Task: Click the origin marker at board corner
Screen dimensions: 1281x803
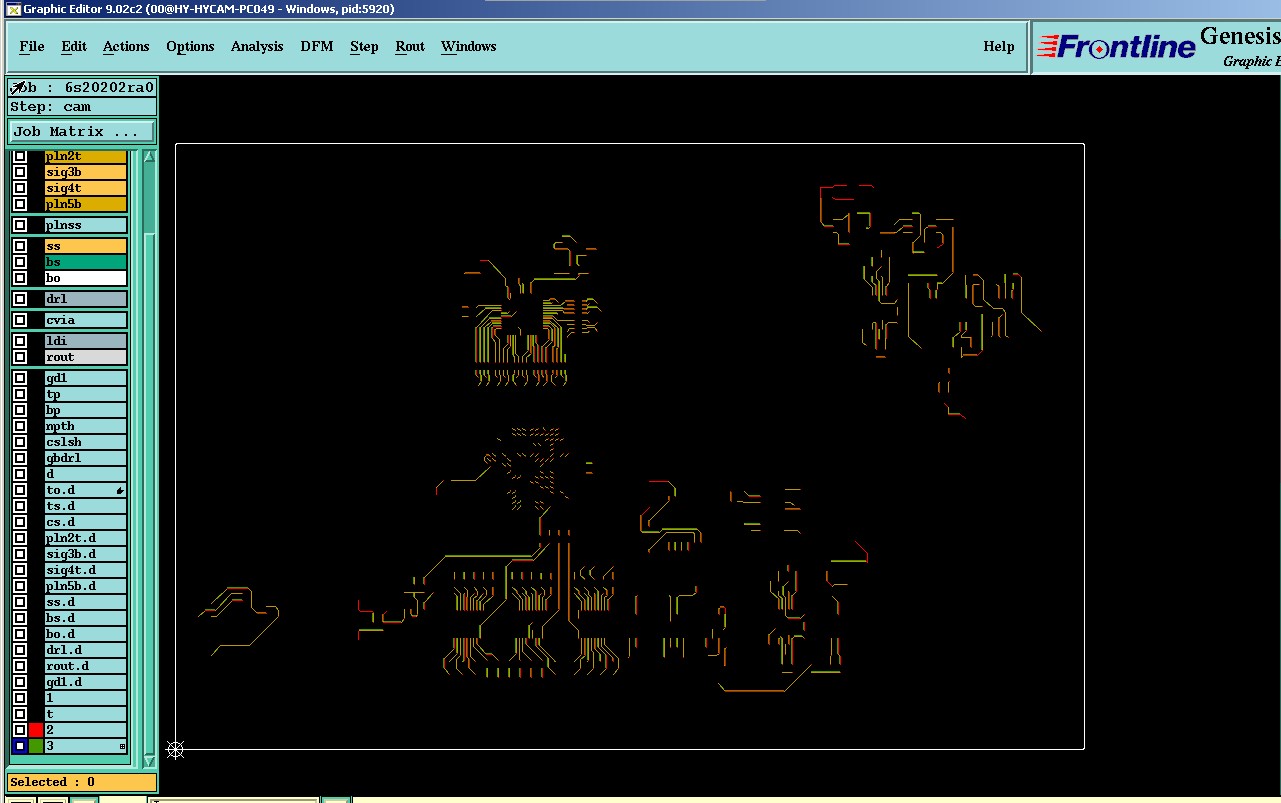Action: click(x=175, y=749)
